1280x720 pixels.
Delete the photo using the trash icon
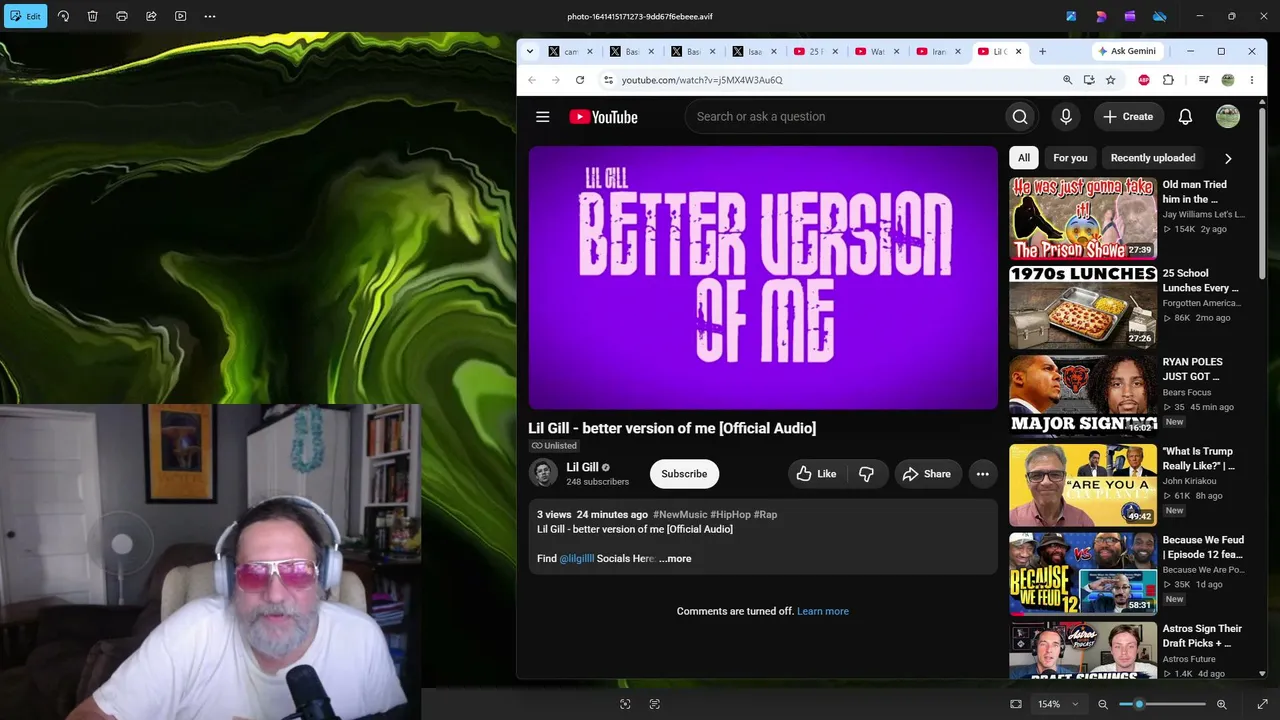92,16
